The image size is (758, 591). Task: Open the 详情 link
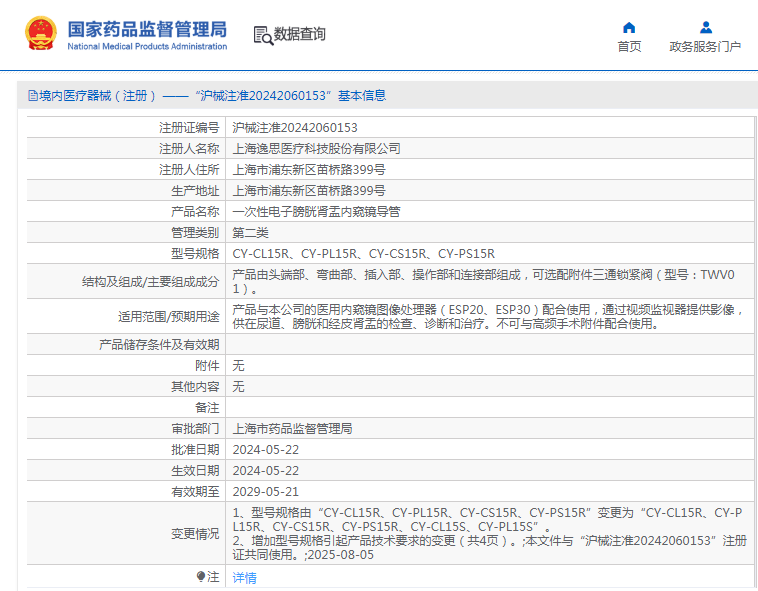click(245, 577)
